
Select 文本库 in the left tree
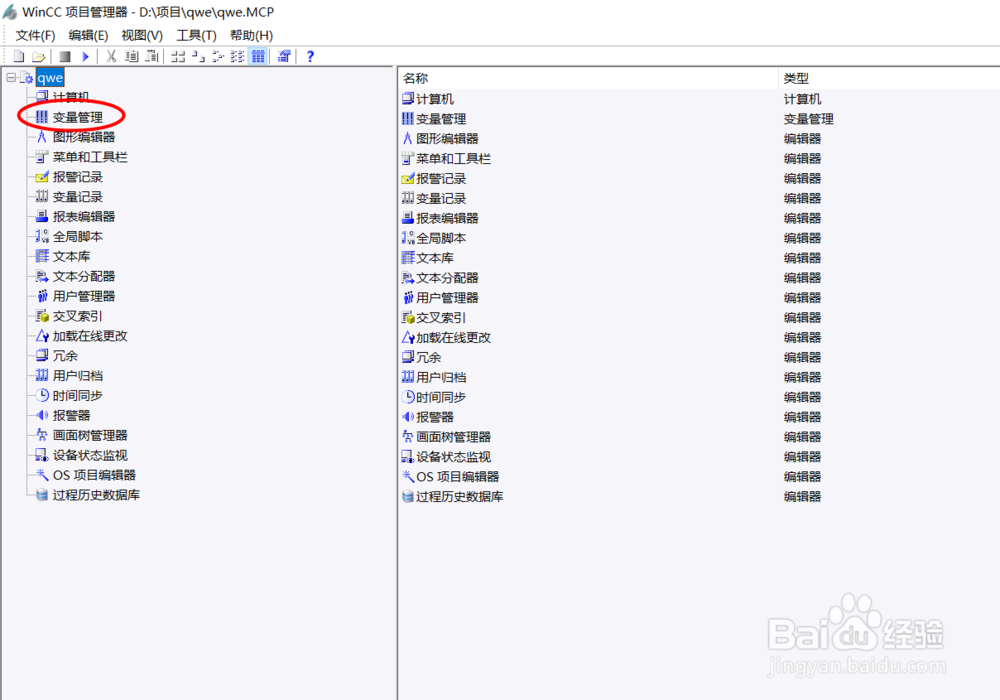coord(71,256)
